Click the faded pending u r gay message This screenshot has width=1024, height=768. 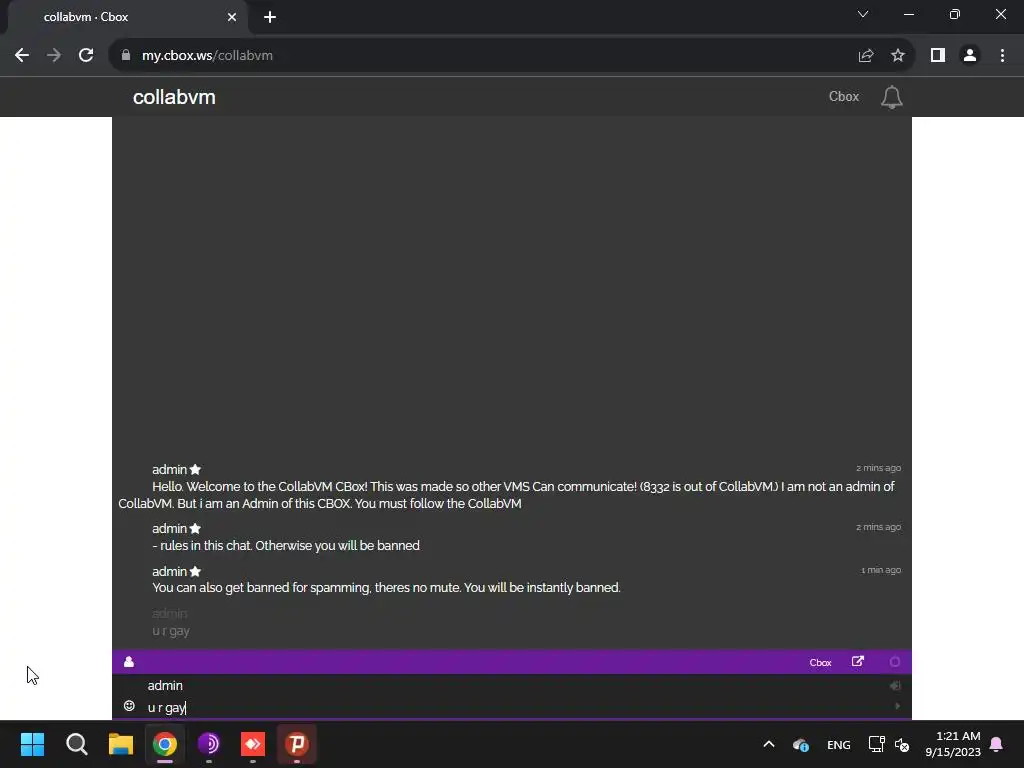pyautogui.click(x=170, y=631)
